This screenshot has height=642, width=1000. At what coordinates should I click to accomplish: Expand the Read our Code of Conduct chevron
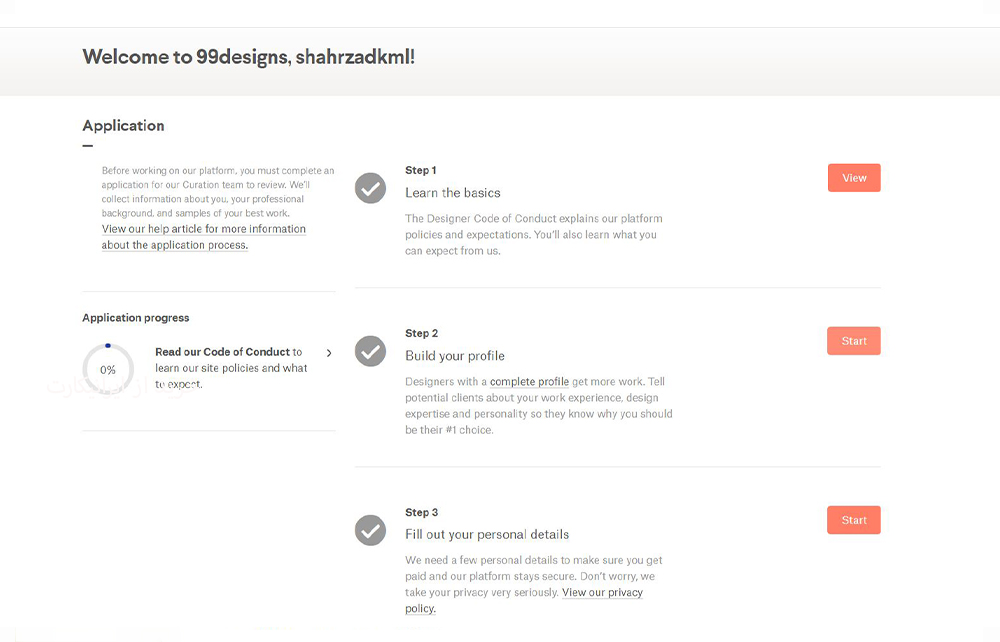[329, 353]
